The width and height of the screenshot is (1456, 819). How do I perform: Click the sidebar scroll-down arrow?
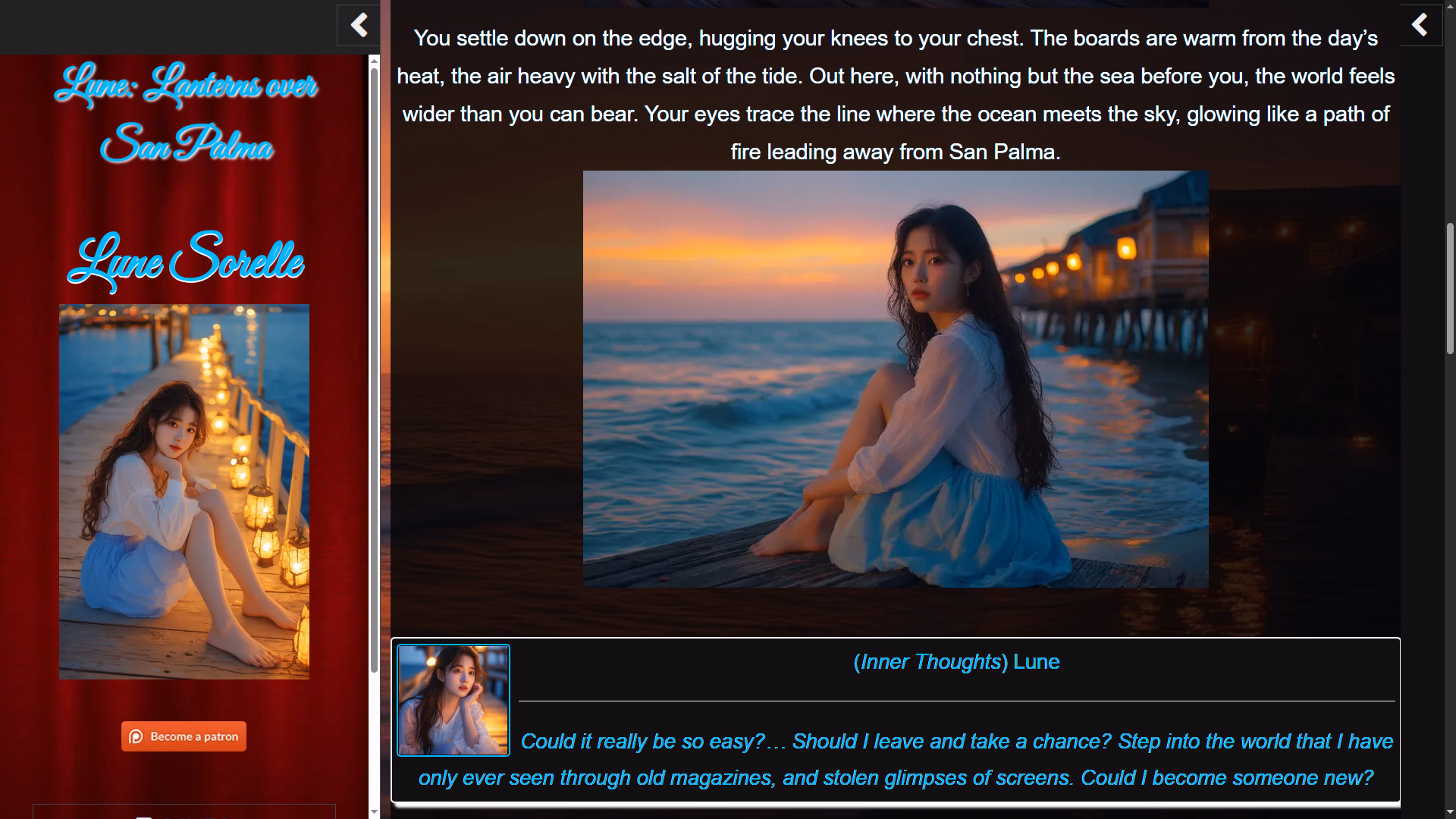pos(374,812)
